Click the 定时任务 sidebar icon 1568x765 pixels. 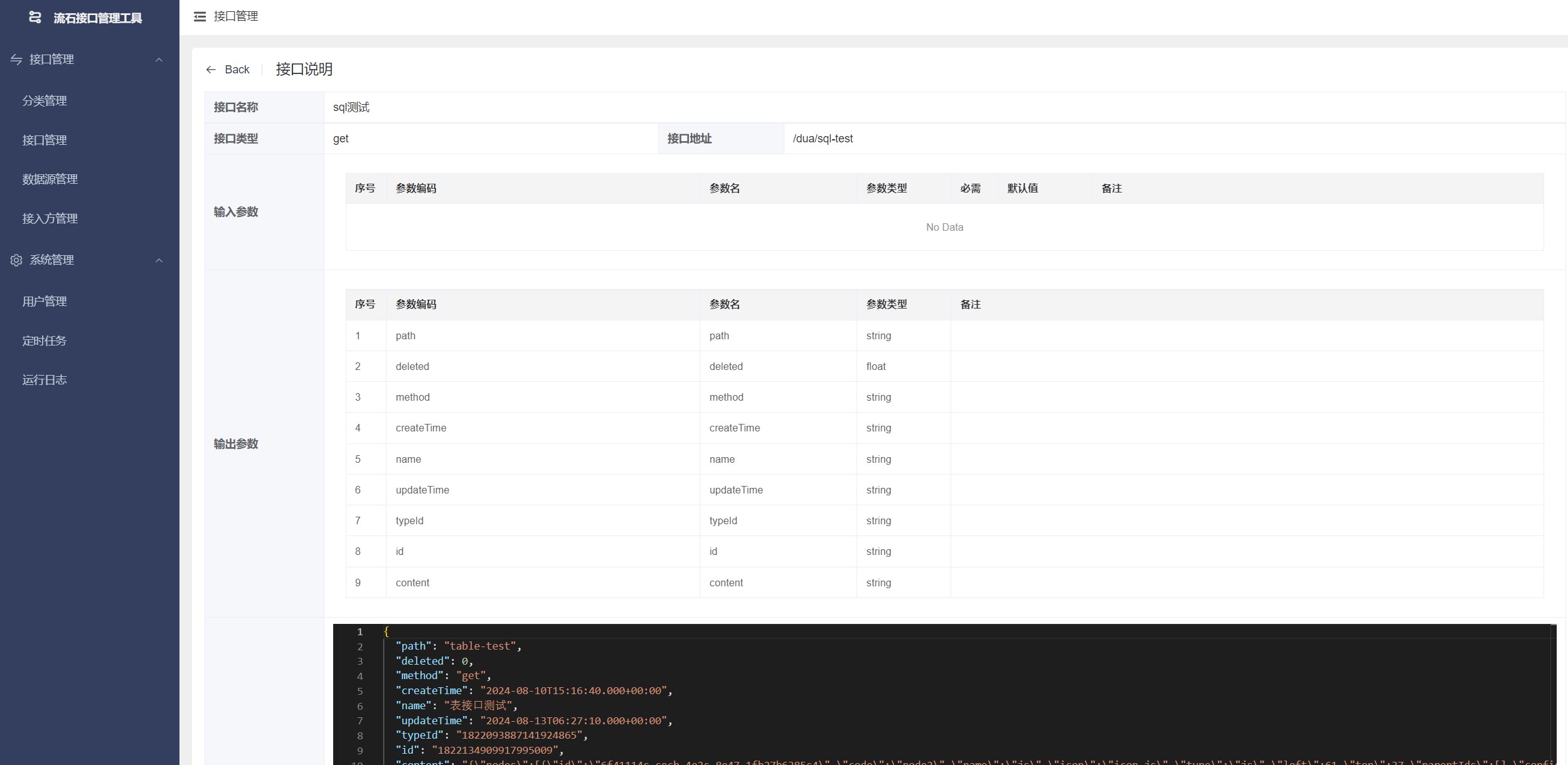pos(45,340)
